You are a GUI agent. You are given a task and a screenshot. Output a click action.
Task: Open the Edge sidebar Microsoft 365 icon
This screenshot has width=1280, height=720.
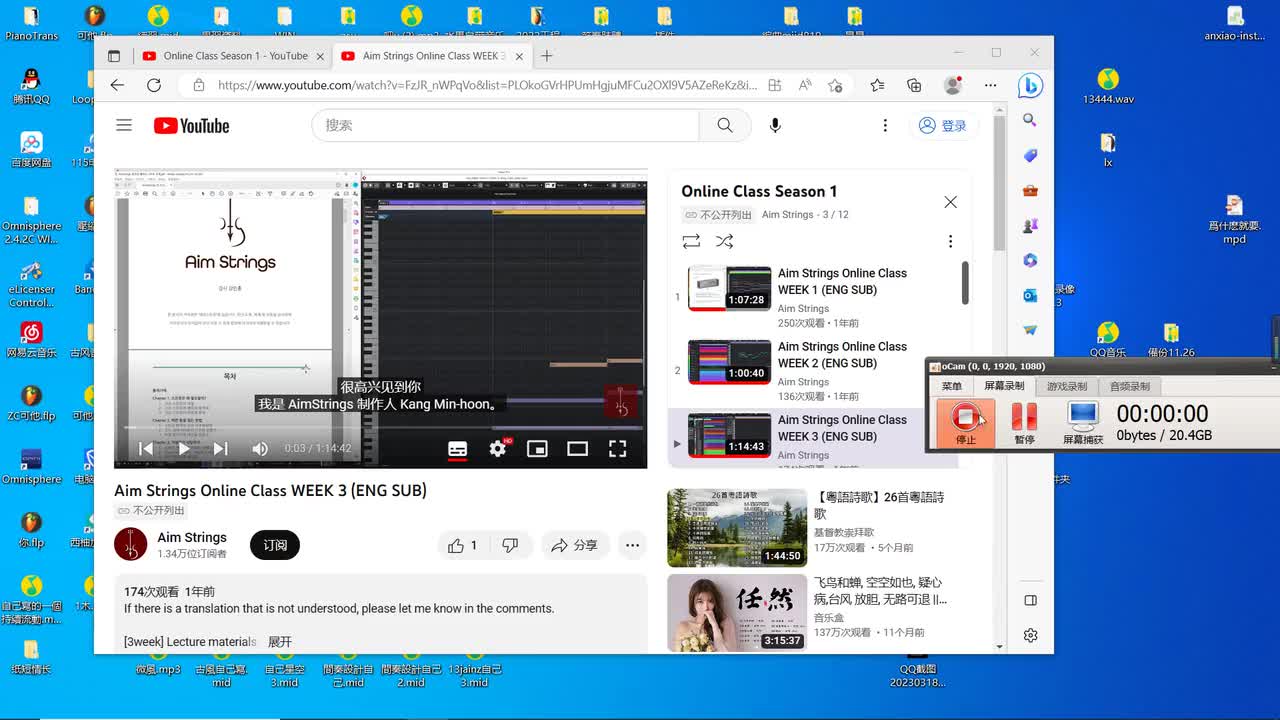coord(1030,260)
